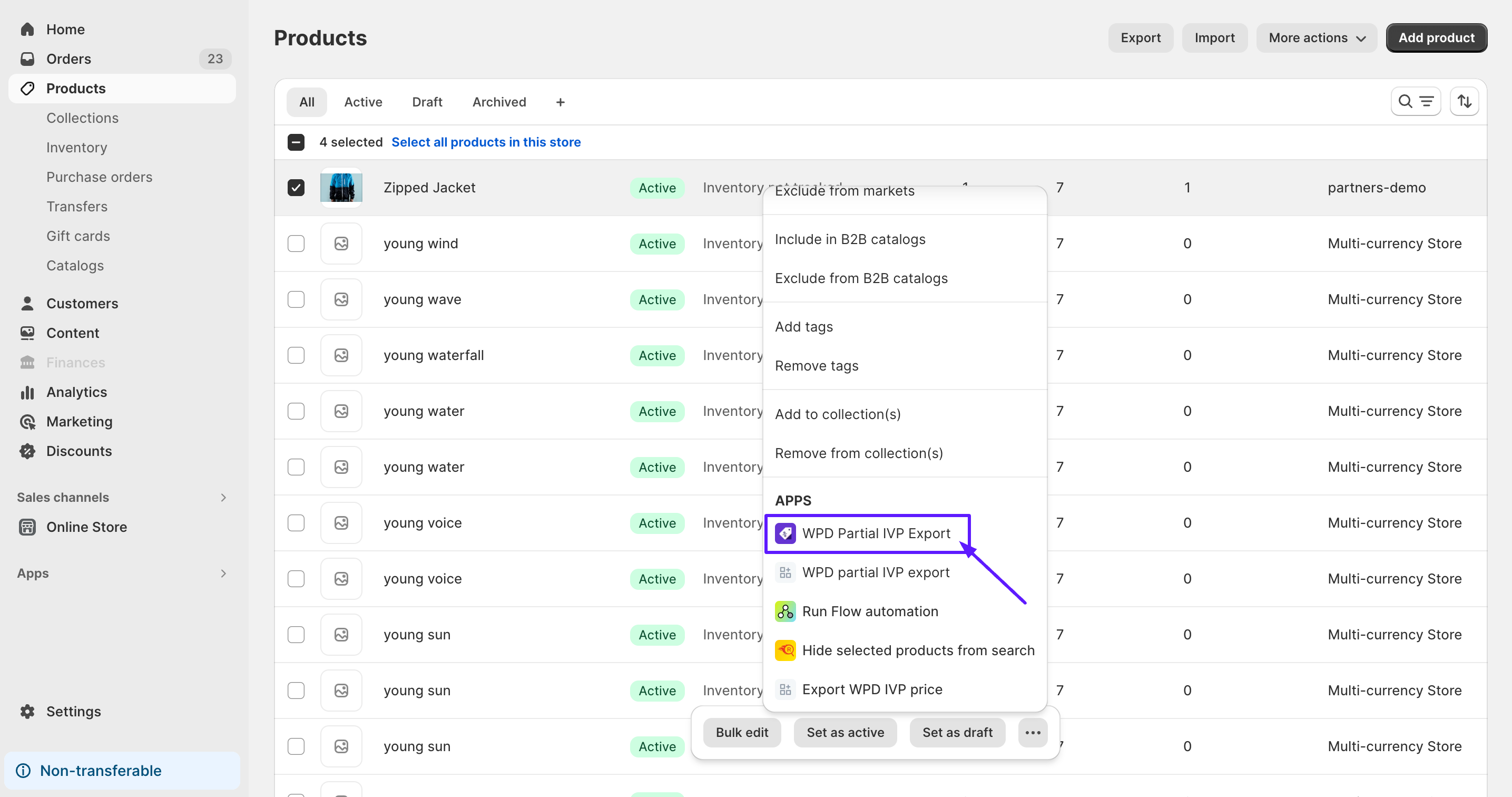Click the Import button

click(x=1214, y=37)
